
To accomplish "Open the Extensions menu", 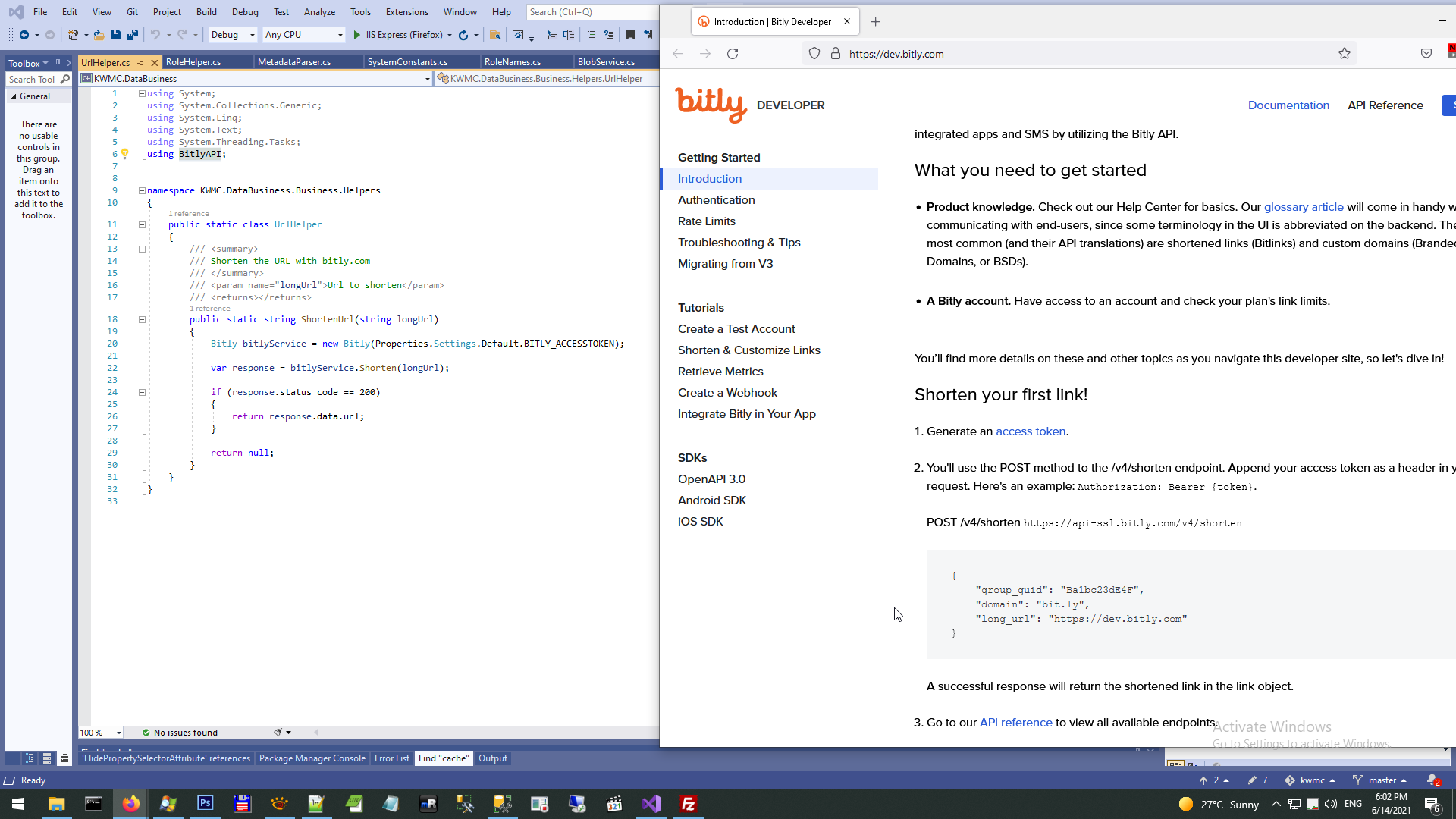I will (406, 12).
